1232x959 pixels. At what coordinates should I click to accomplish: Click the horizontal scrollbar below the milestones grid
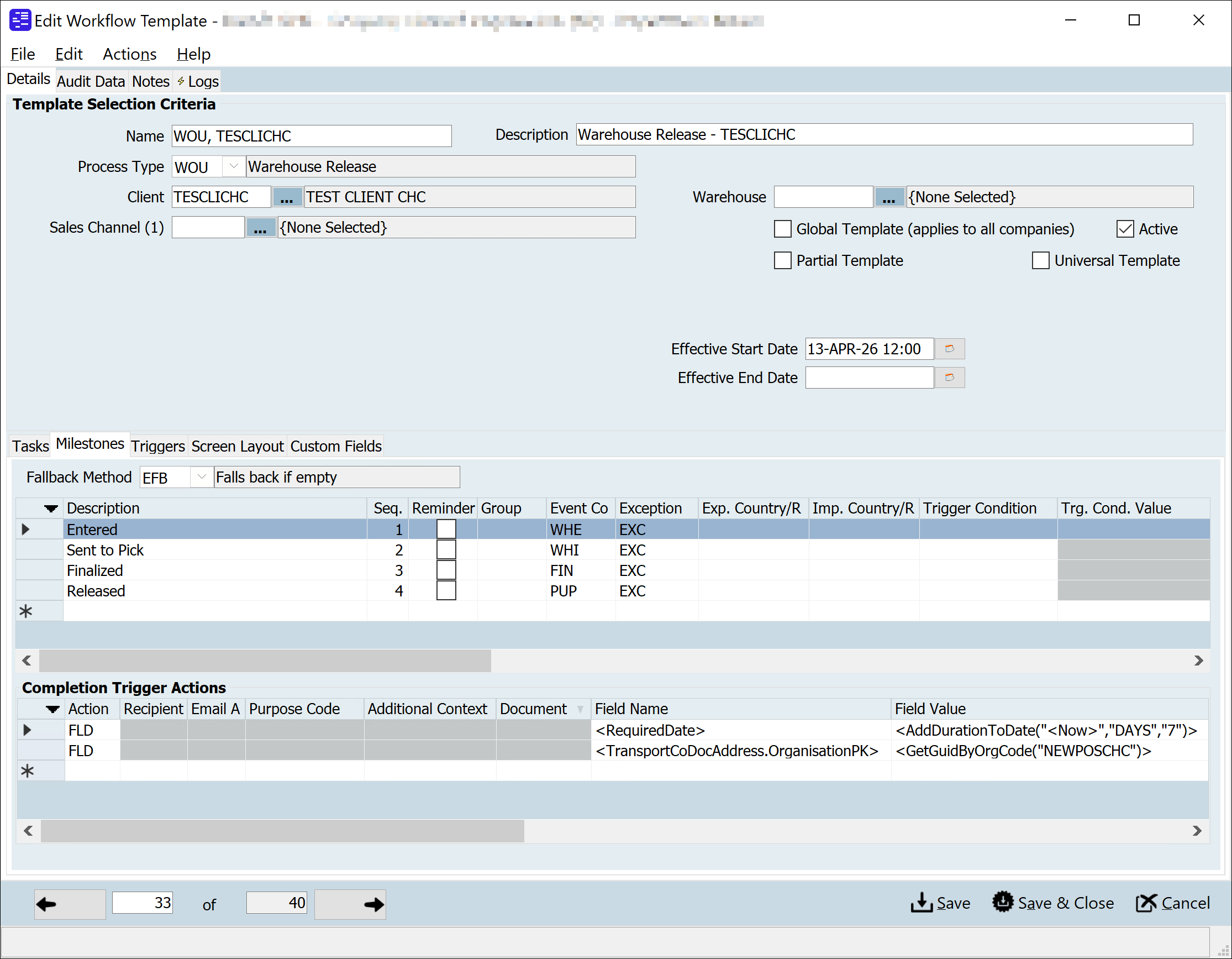coord(265,661)
